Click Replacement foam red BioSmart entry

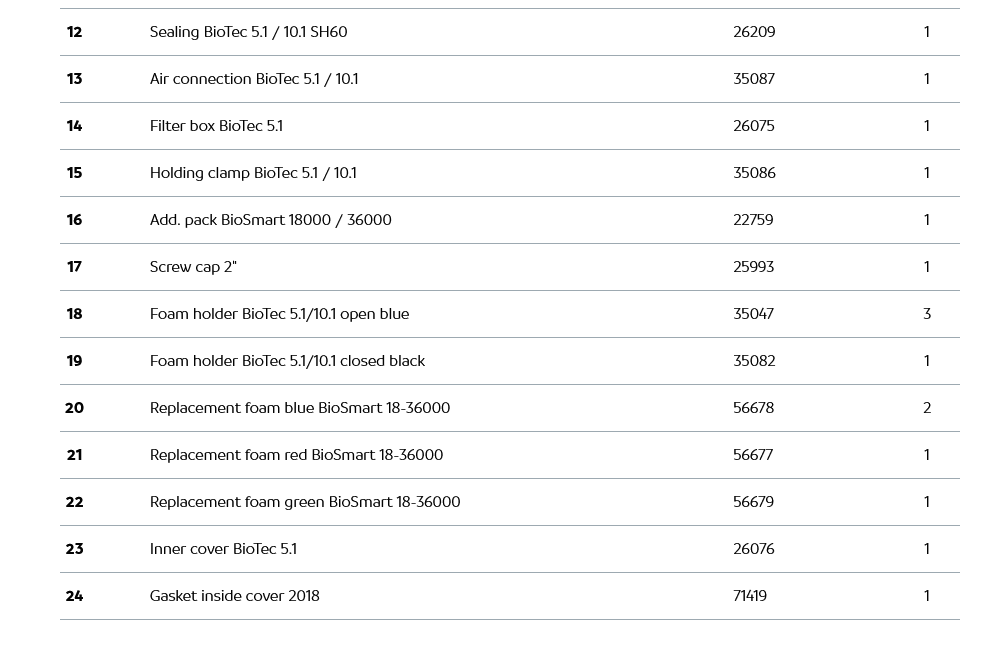[296, 455]
